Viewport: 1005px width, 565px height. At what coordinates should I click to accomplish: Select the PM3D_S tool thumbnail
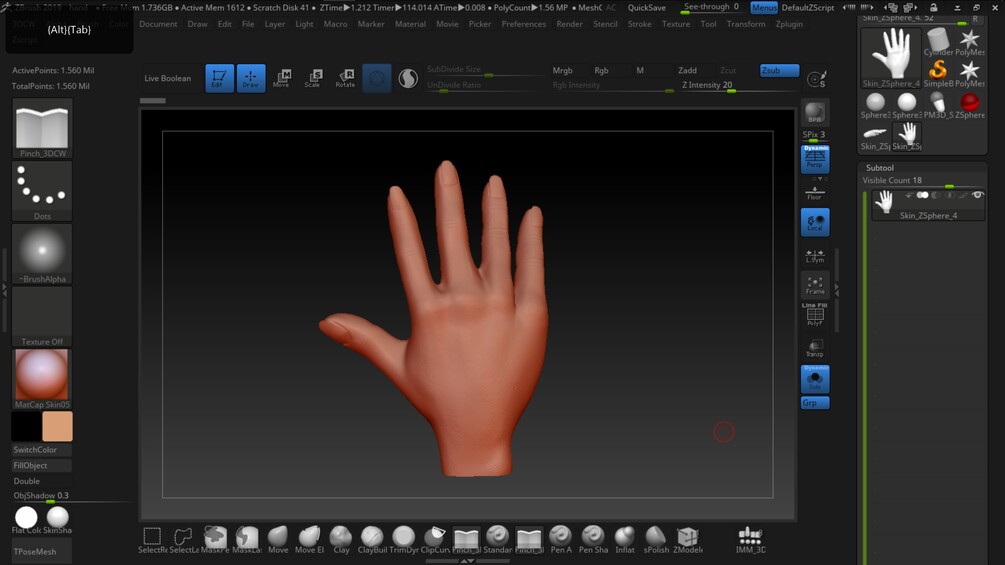coord(938,105)
